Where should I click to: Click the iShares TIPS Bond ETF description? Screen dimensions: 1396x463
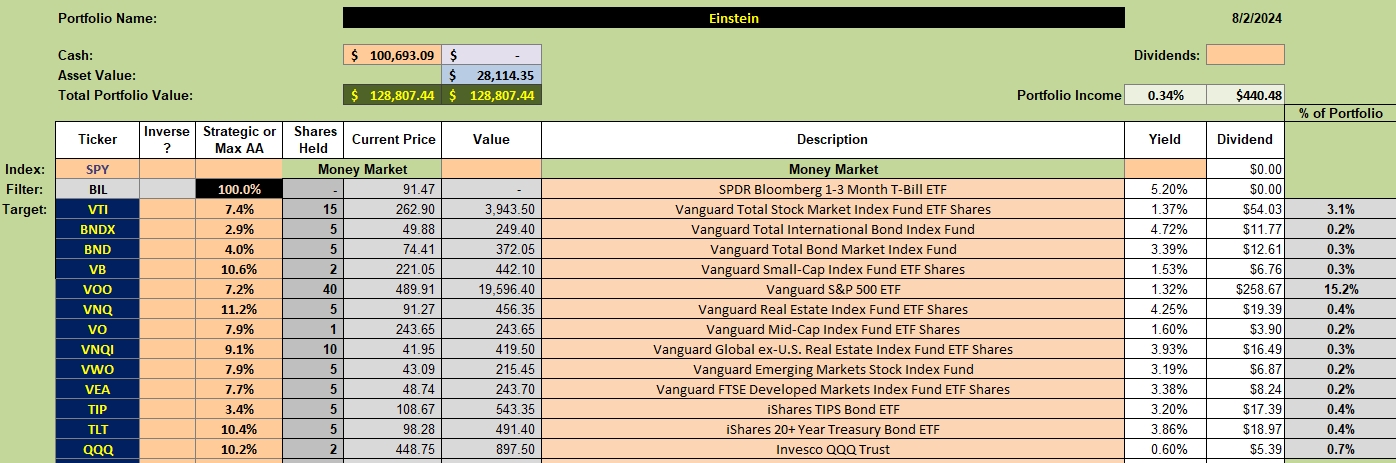coord(832,409)
